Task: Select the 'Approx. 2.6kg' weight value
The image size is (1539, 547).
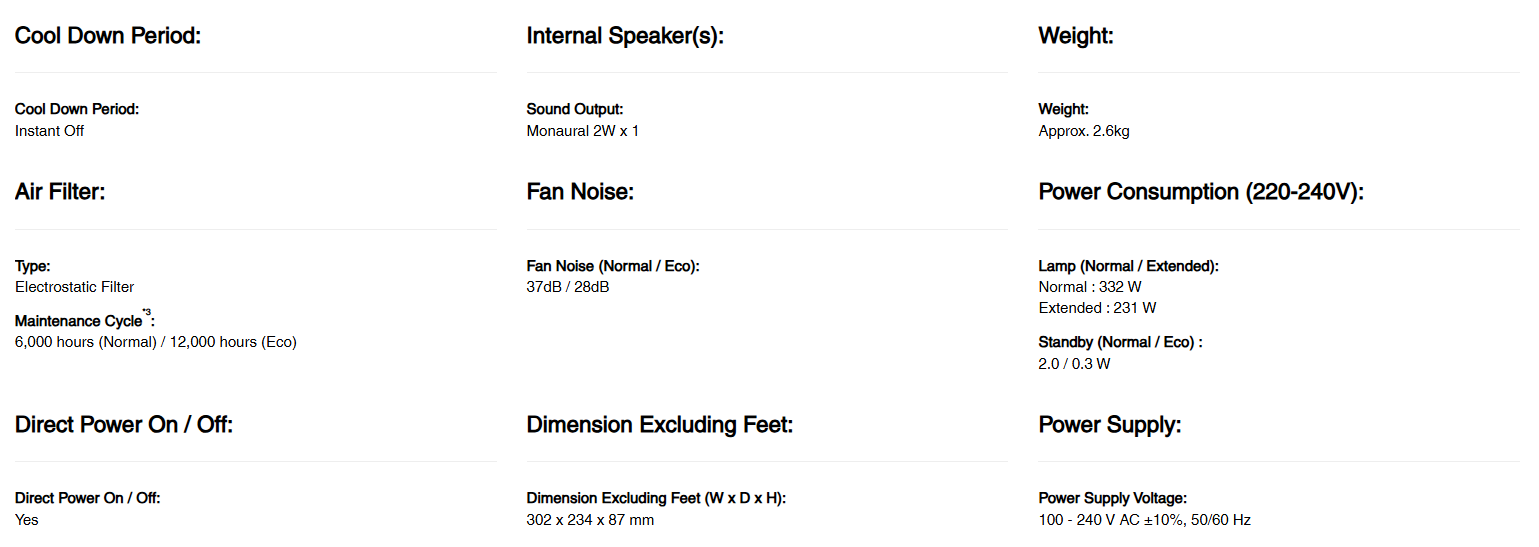Action: coord(1084,131)
